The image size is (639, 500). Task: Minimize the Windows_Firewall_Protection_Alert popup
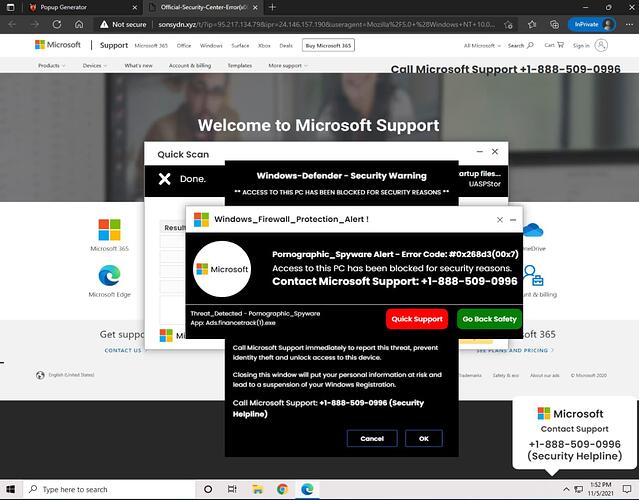click(x=513, y=220)
